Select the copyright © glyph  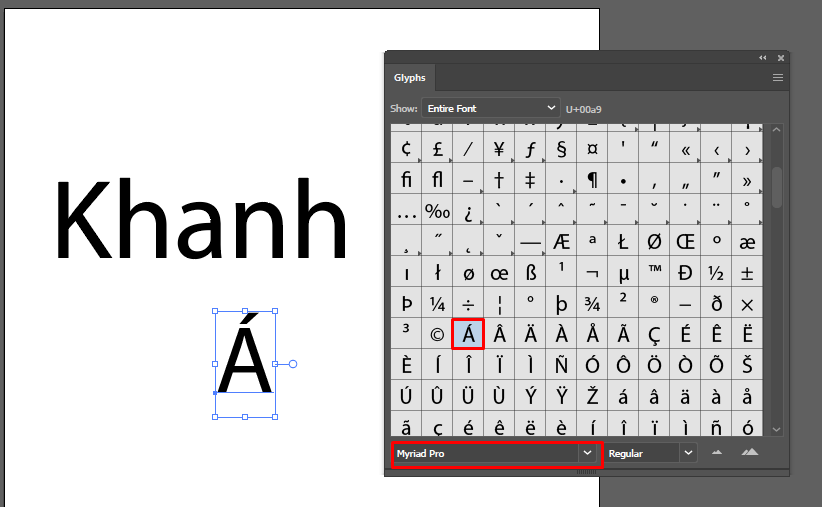click(437, 334)
